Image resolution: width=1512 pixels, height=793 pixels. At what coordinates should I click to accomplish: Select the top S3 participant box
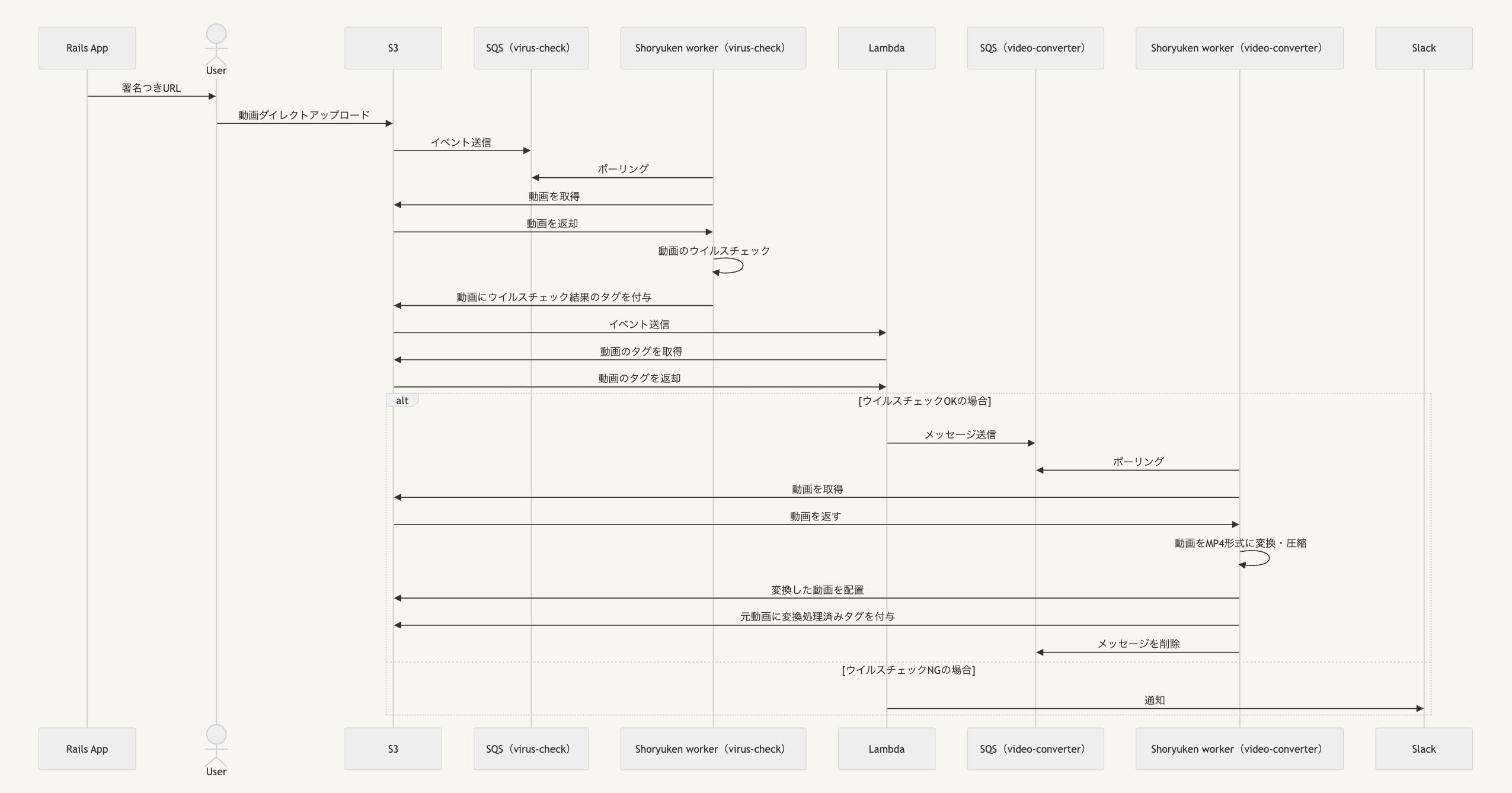[x=393, y=48]
